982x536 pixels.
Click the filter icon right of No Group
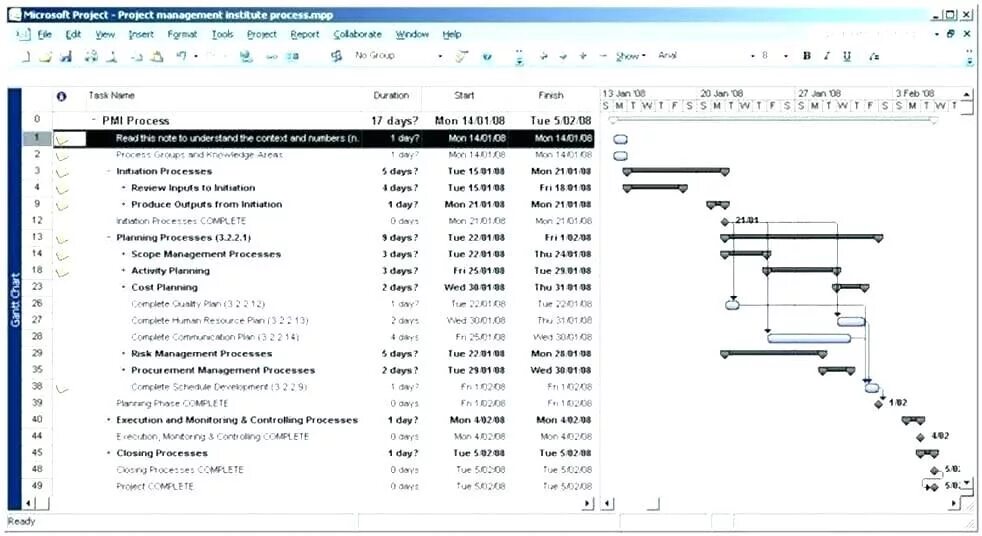(462, 57)
